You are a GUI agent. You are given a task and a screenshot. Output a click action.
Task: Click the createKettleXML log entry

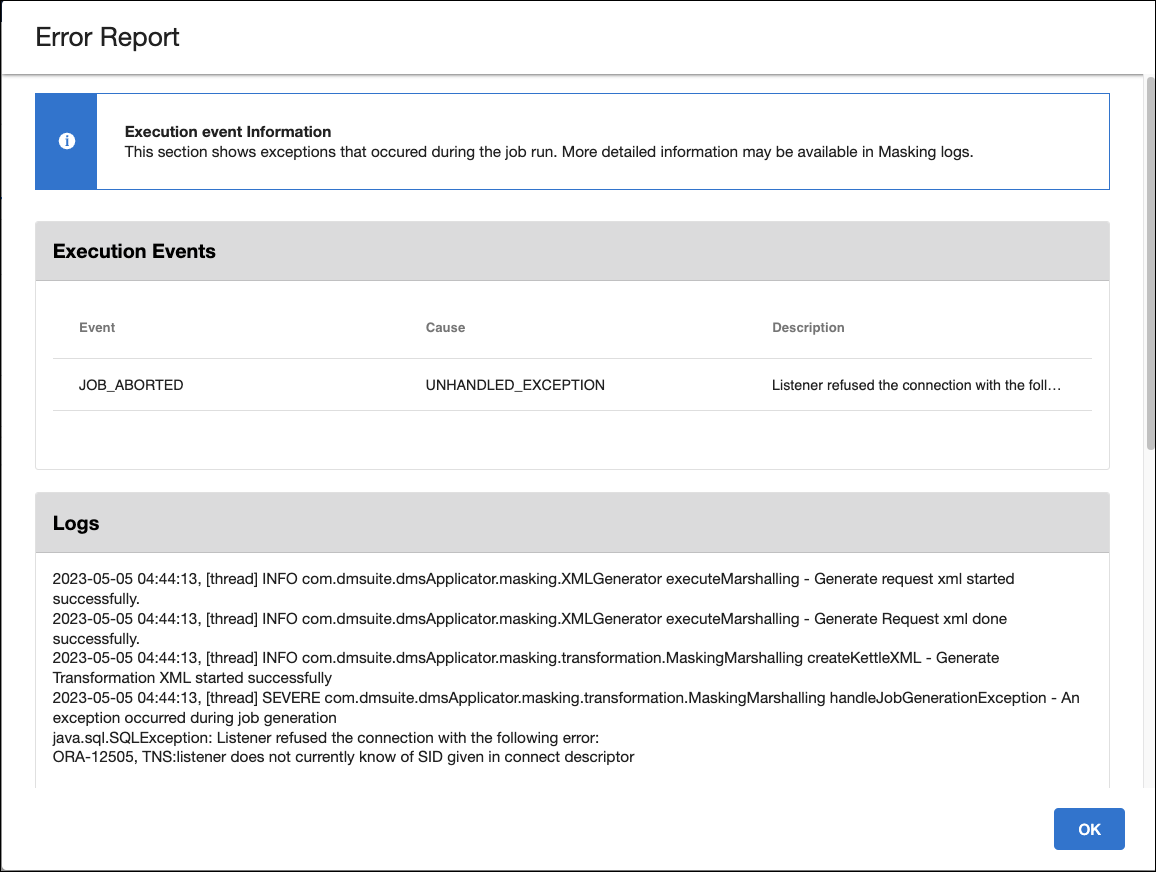pos(525,658)
